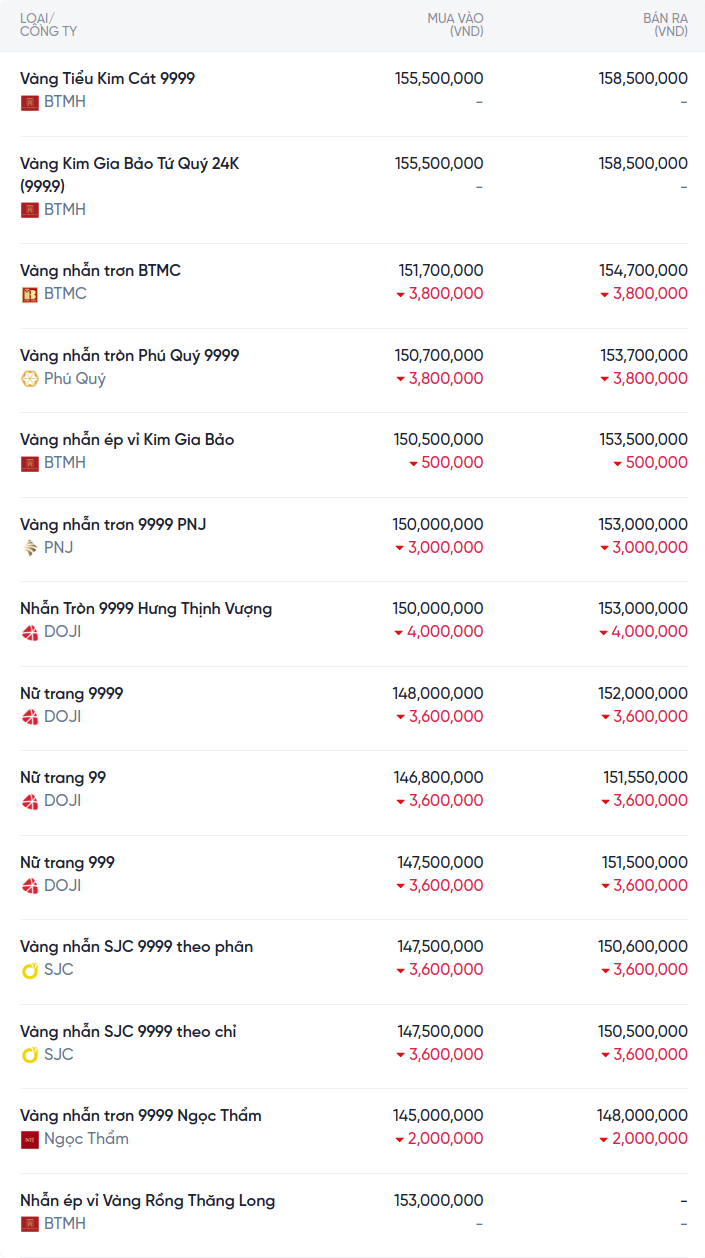
Task: Click BTMH logo under Vàng Tiểu Kim Cát
Action: 30,102
